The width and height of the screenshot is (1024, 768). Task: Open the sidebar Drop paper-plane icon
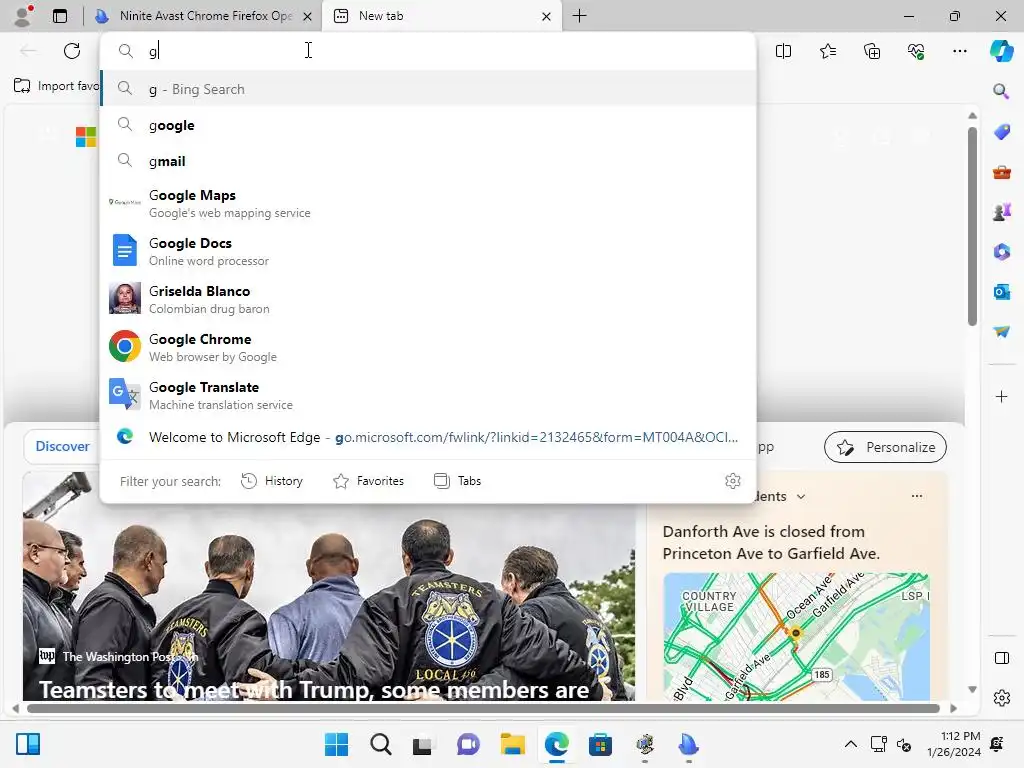click(1001, 332)
